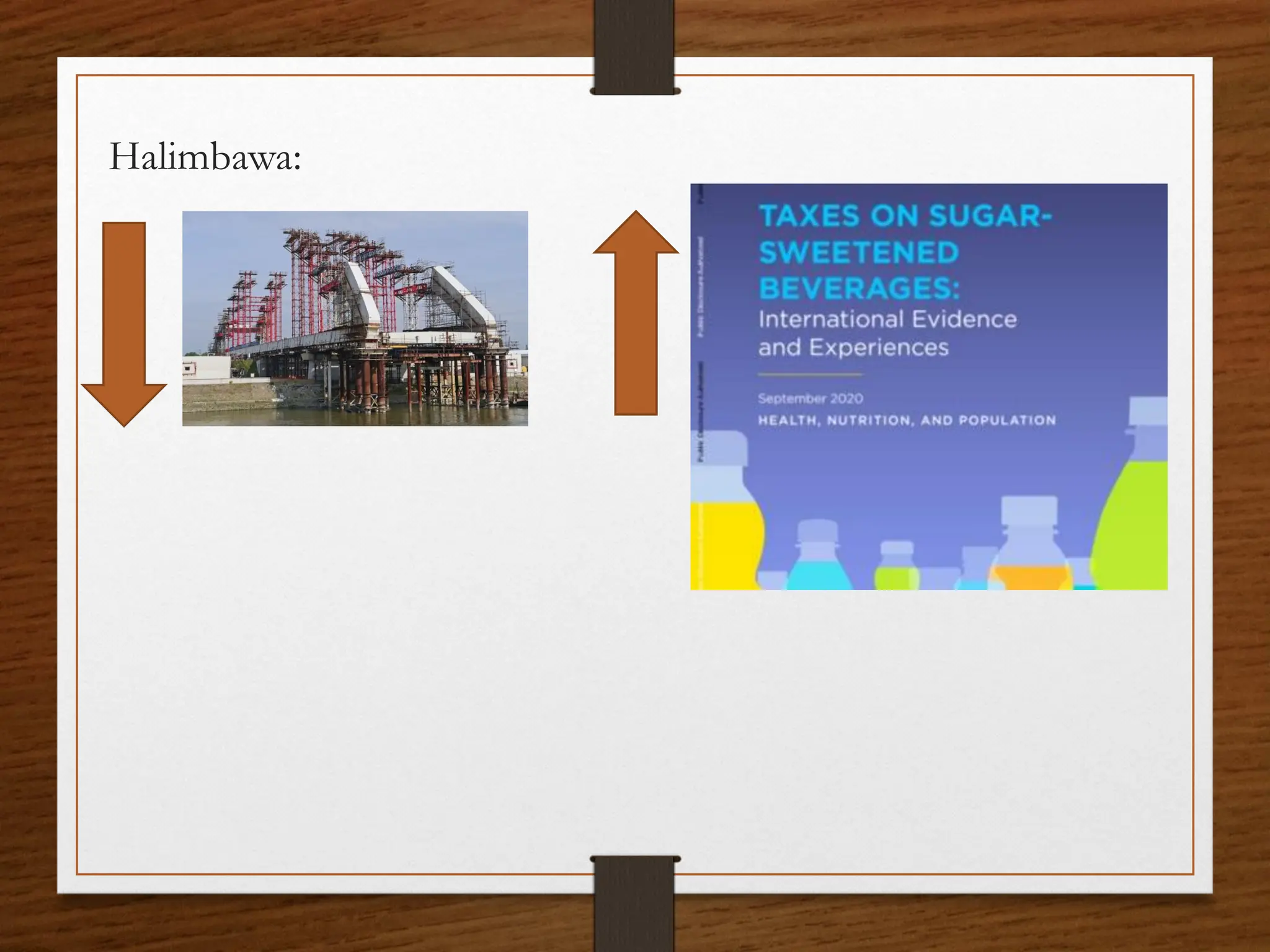Click the TAXES ON SUGAR- title line

905,216
